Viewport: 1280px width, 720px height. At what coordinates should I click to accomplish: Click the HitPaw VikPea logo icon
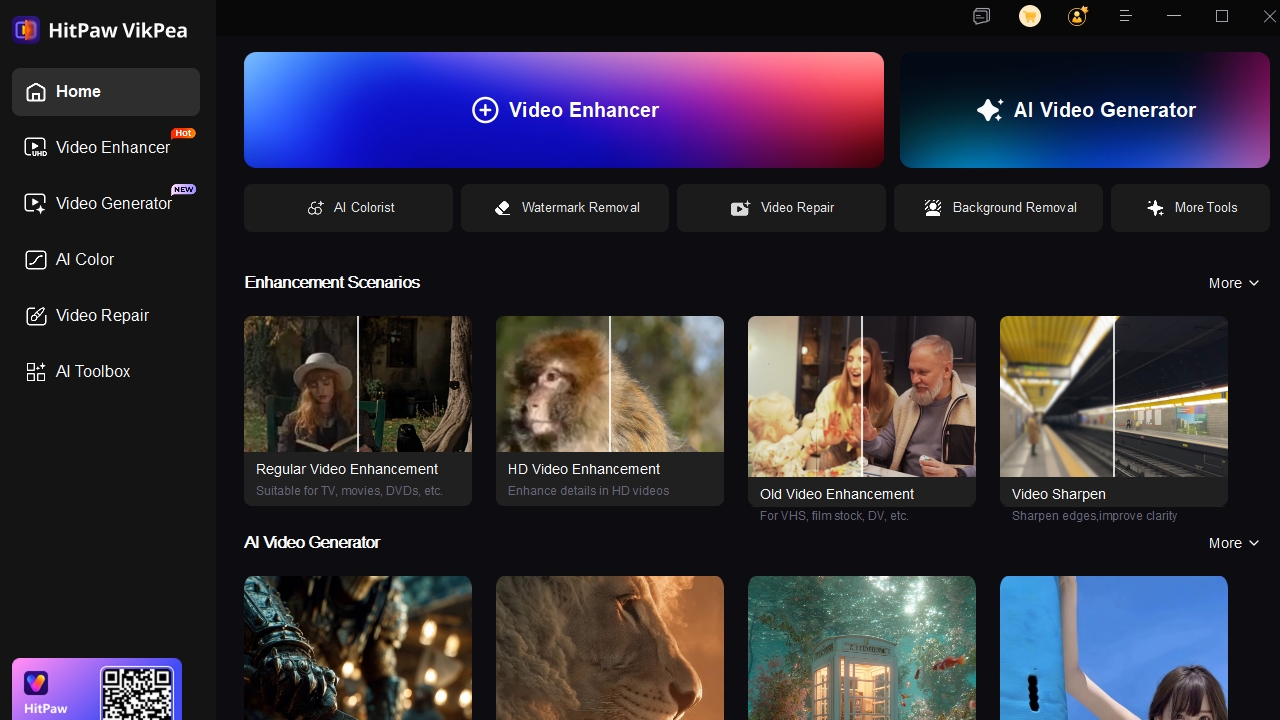tap(26, 29)
